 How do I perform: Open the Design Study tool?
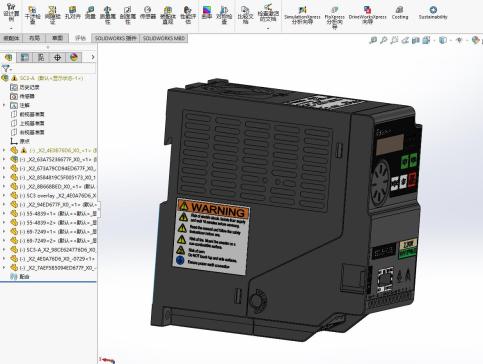pos(11,13)
